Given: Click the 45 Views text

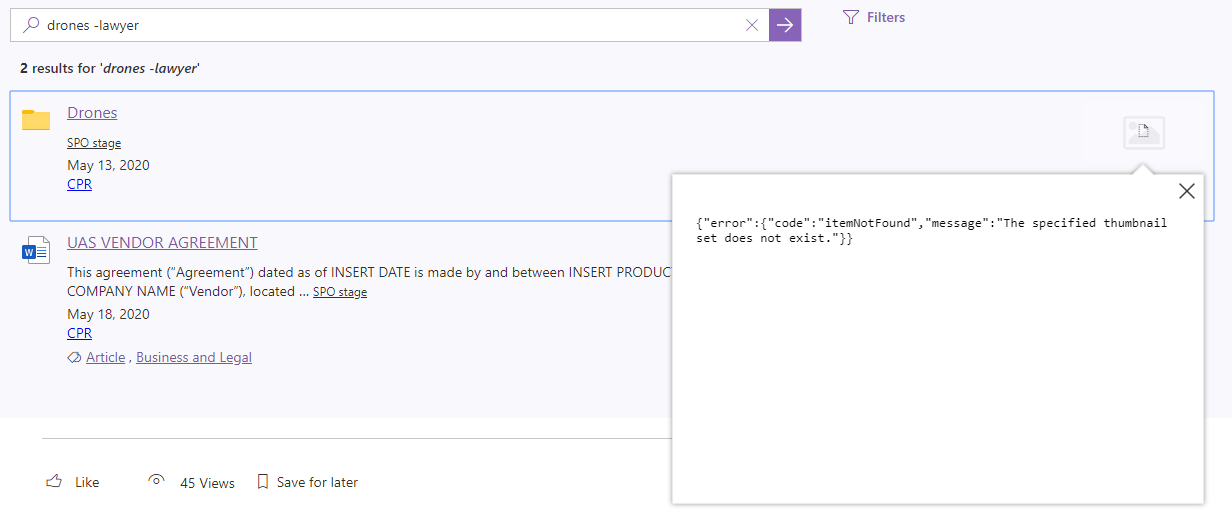Looking at the screenshot, I should pos(207,483).
